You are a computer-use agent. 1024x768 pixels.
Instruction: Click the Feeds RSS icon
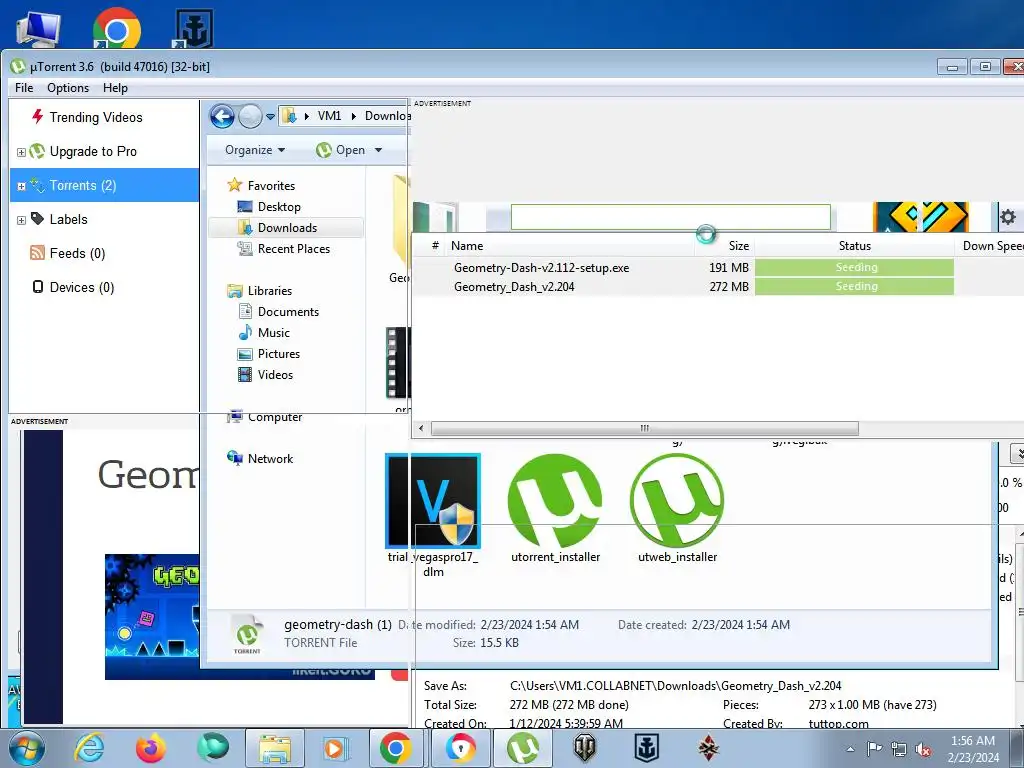point(37,253)
